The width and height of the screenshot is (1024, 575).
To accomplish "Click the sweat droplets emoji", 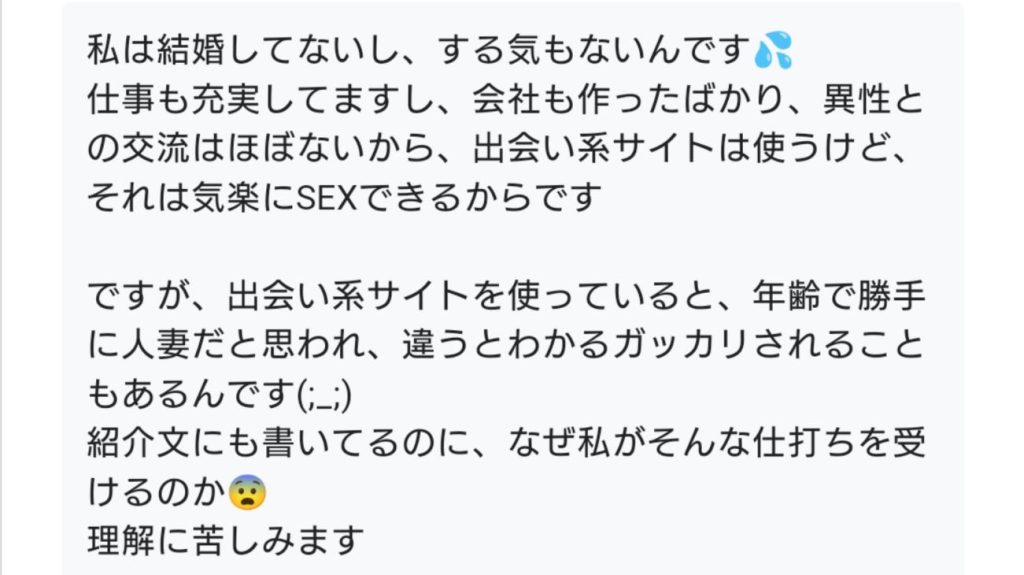I will click(x=774, y=50).
